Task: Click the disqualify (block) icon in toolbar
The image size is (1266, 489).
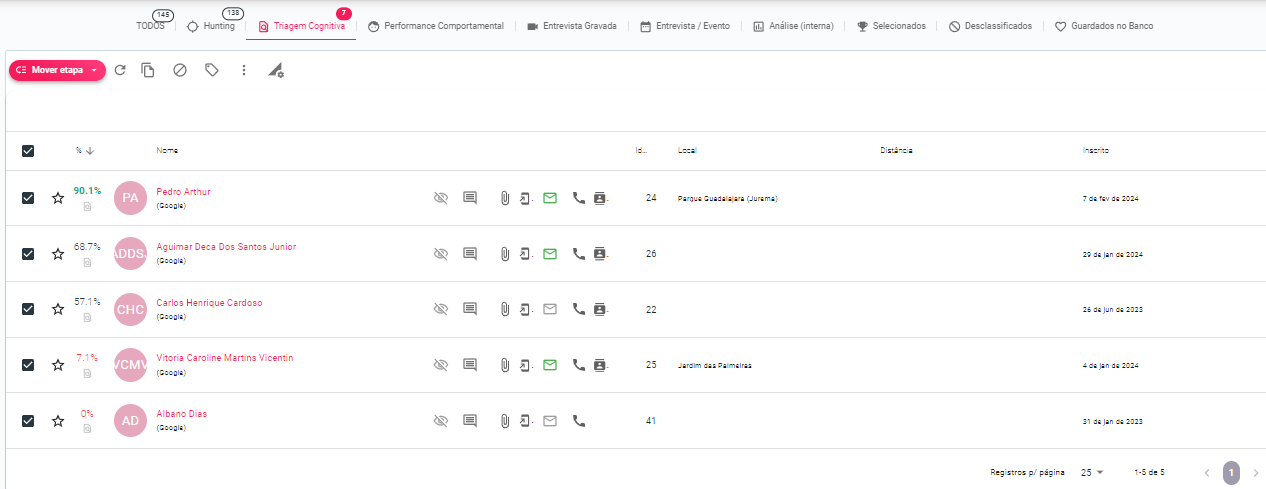Action: point(180,70)
